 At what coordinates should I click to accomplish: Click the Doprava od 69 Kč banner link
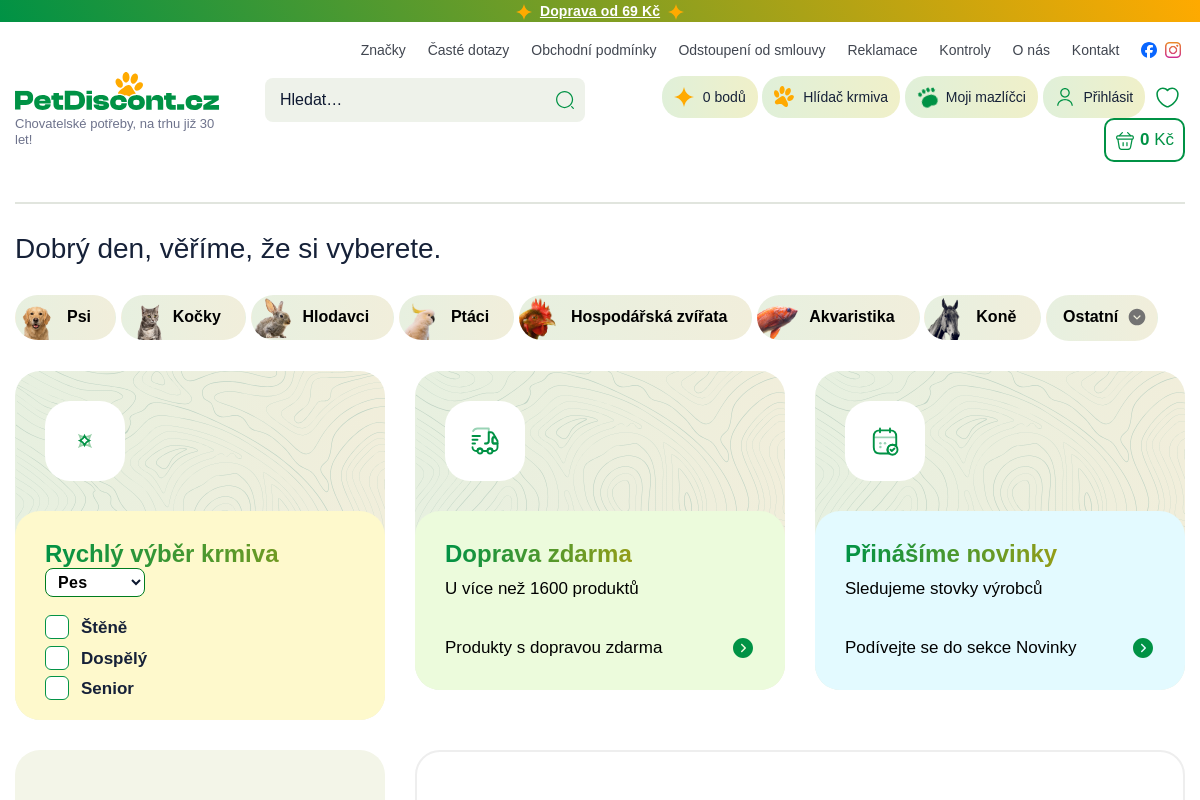coord(600,11)
